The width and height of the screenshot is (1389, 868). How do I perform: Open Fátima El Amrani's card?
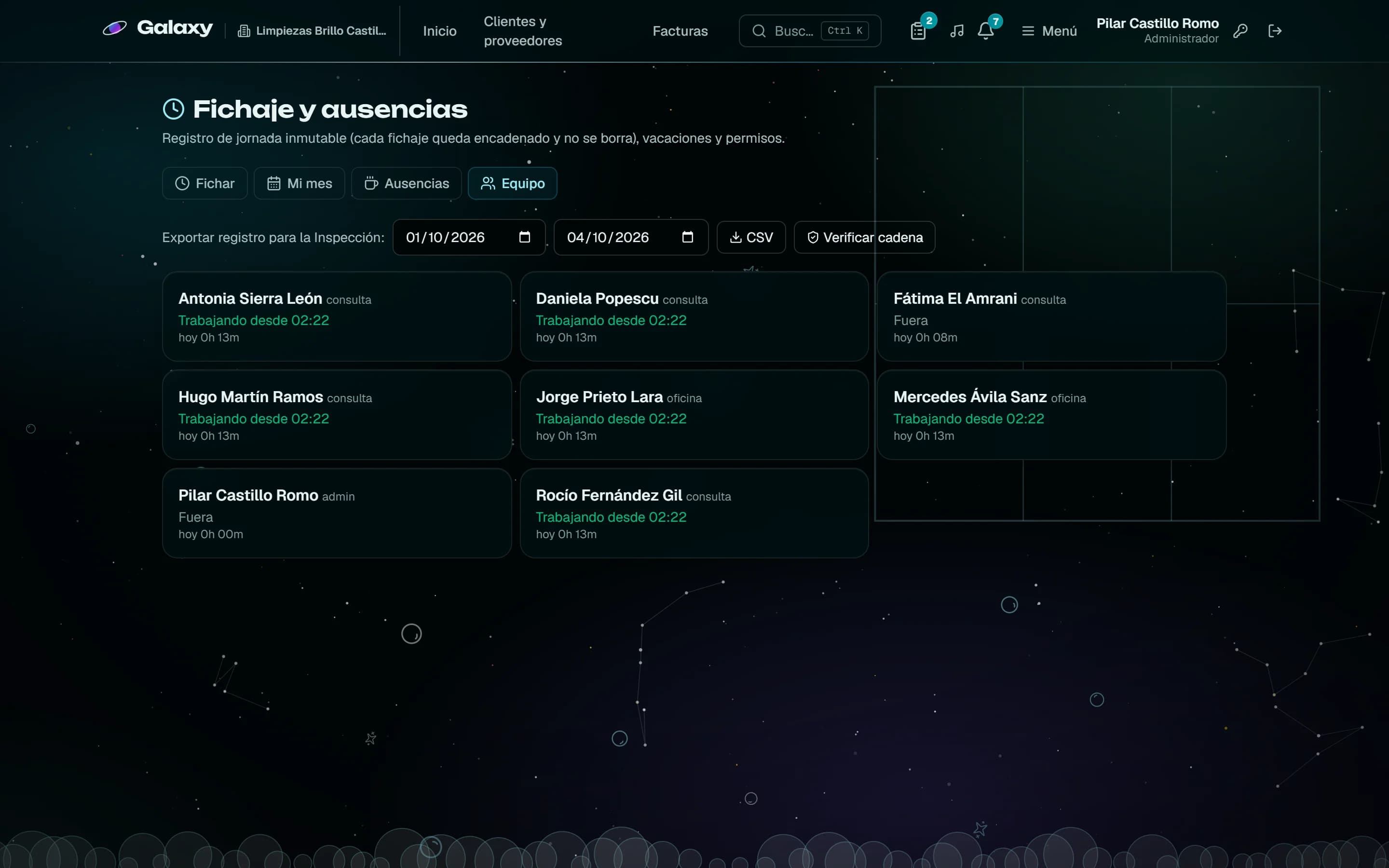1051,316
